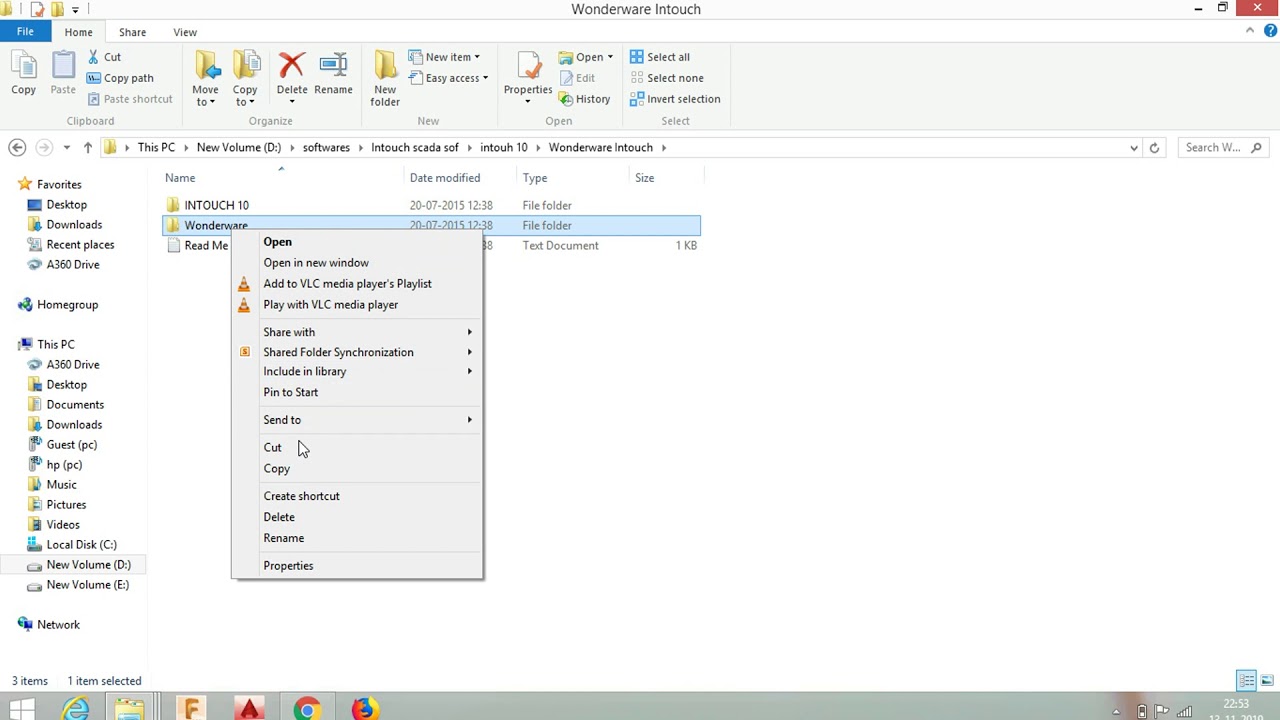Click Select all in ribbon

[660, 57]
